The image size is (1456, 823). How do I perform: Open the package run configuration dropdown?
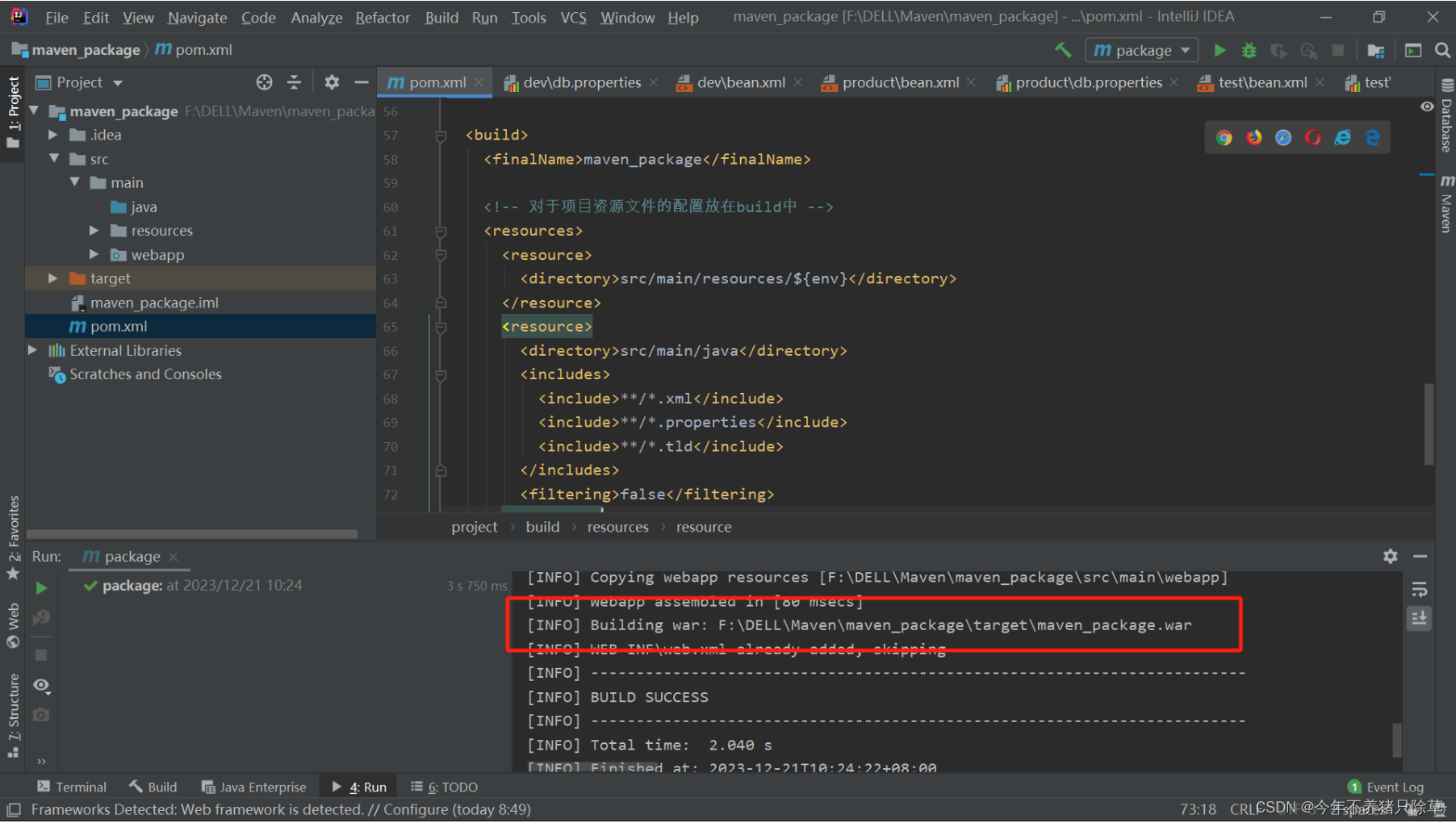coord(1141,50)
